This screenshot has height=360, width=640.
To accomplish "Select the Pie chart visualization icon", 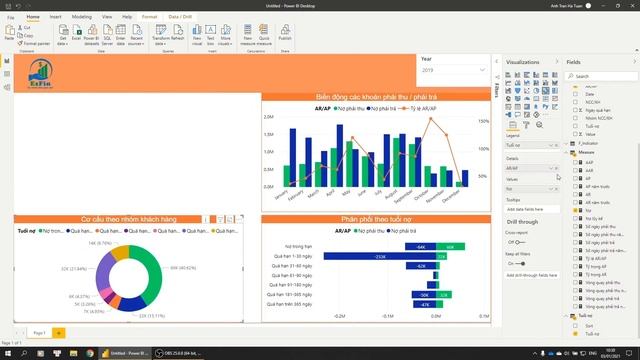I will point(536,91).
